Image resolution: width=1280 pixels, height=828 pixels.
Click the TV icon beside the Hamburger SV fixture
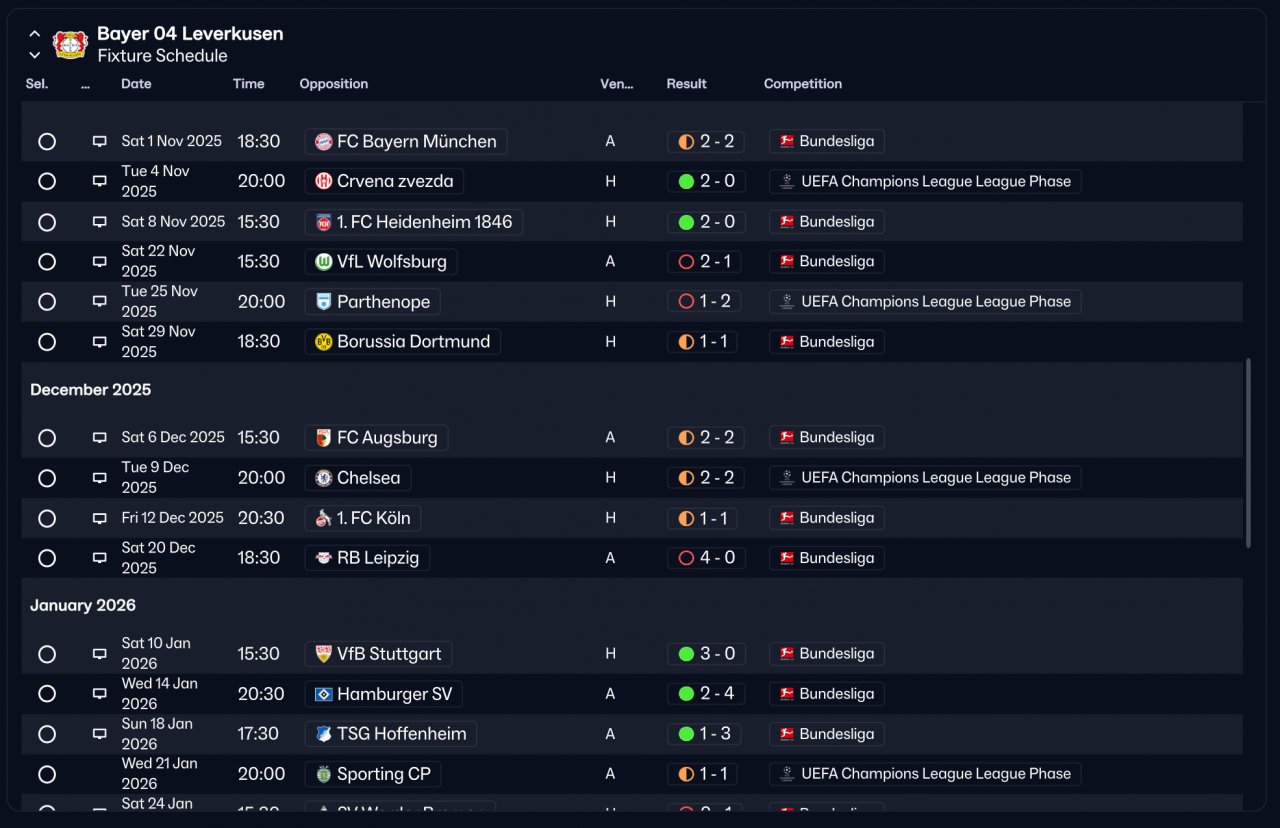(x=99, y=694)
